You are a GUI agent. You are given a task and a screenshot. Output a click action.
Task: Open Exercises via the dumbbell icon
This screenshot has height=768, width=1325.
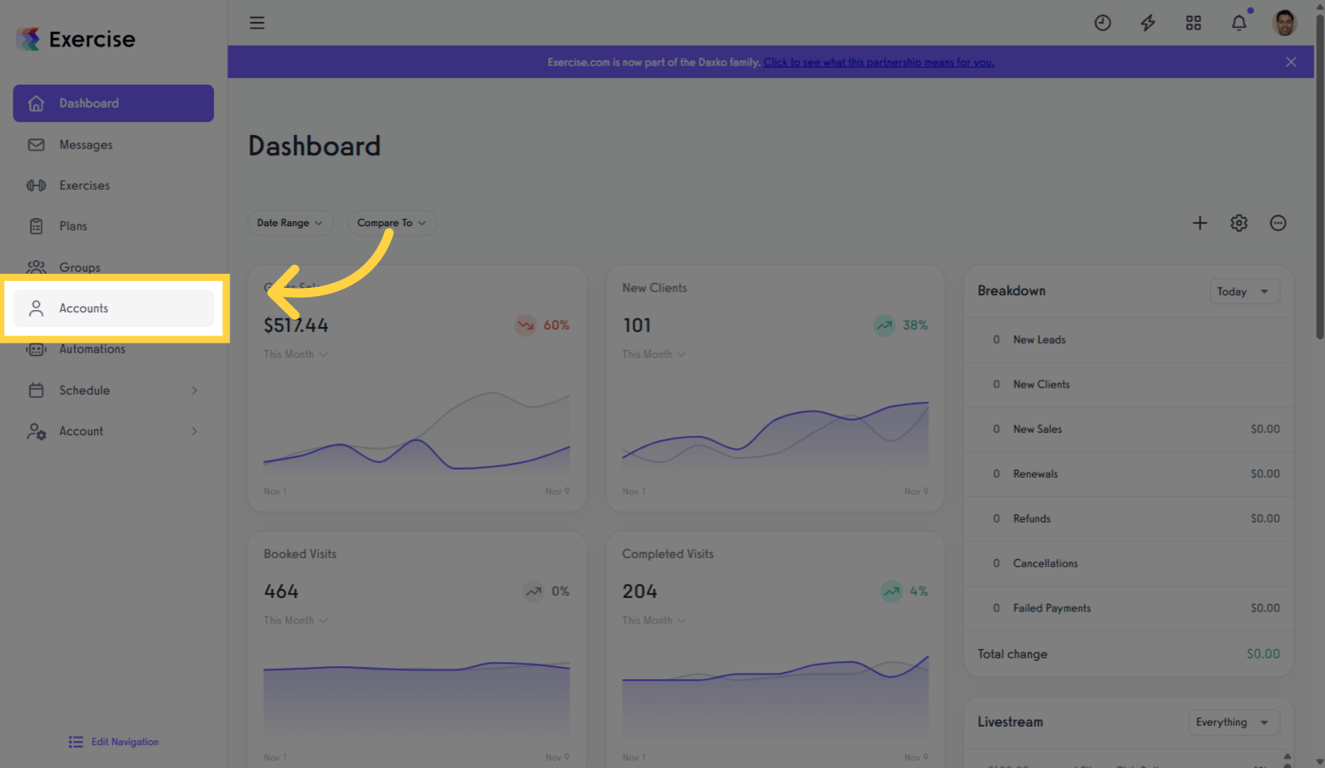[x=35, y=185]
